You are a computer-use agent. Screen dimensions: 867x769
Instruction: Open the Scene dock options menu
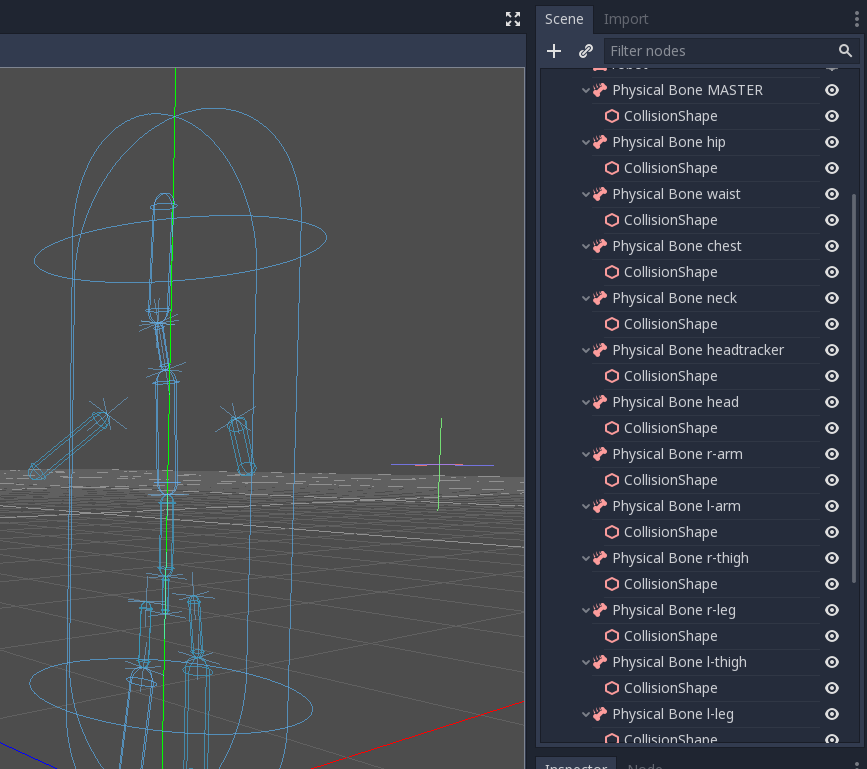[858, 19]
